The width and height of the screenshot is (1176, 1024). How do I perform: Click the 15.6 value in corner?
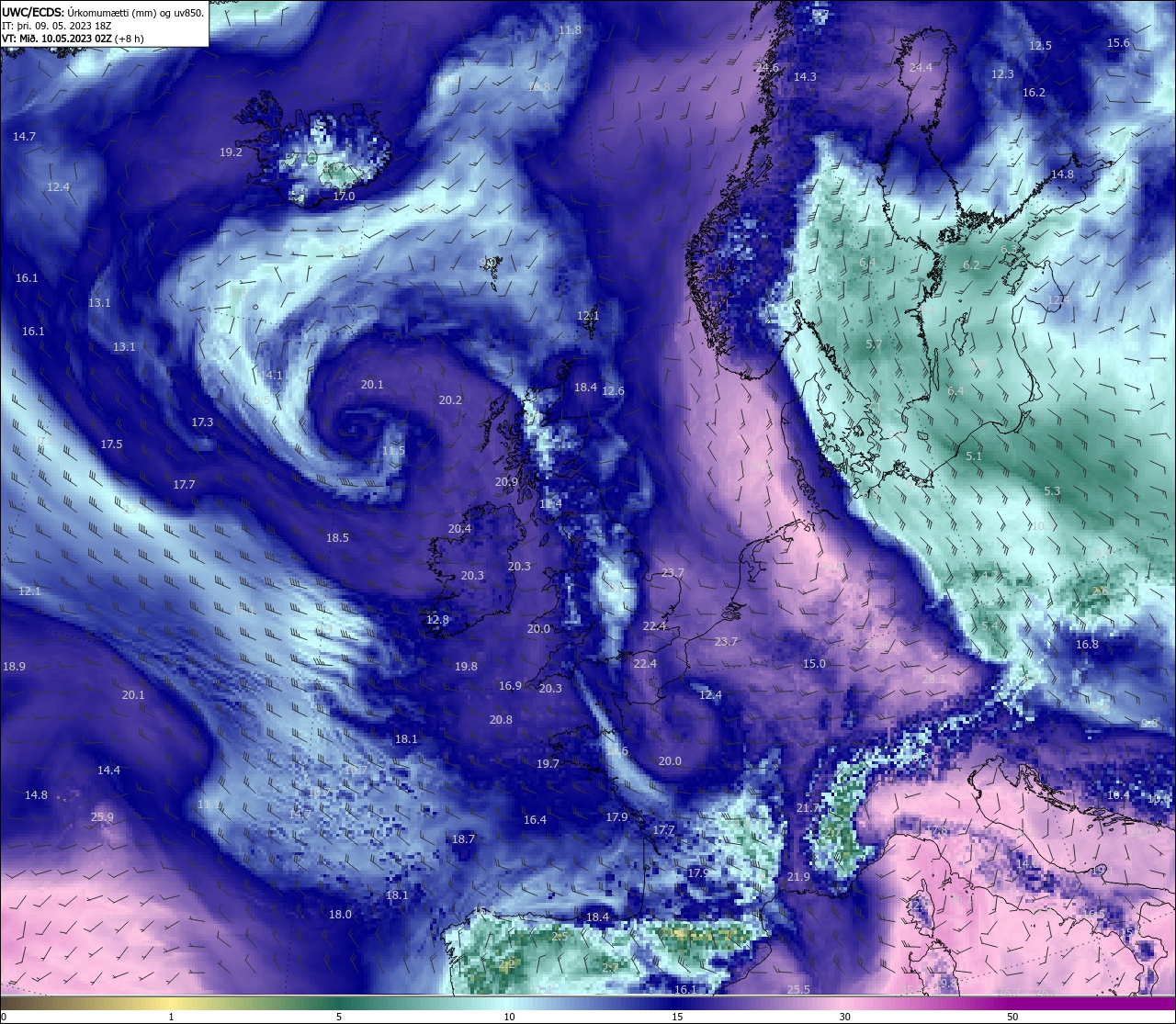point(1118,43)
